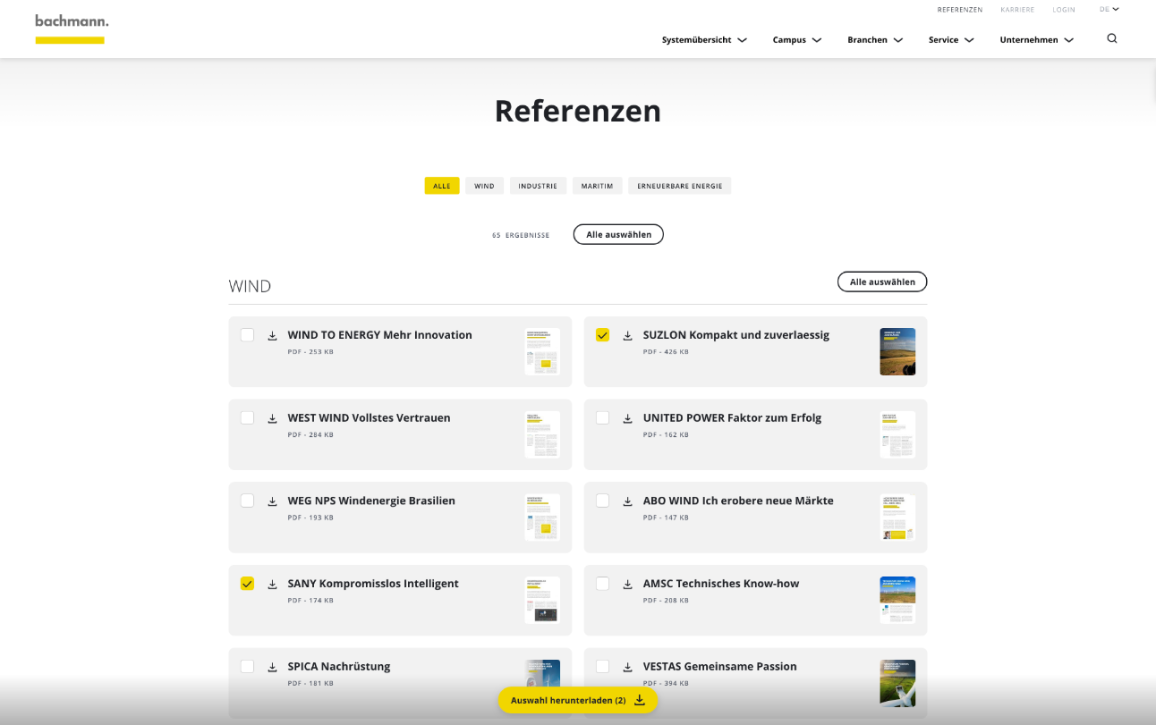Download AMSC Technisches Know-how PDF
1156x725 pixels.
(626, 583)
